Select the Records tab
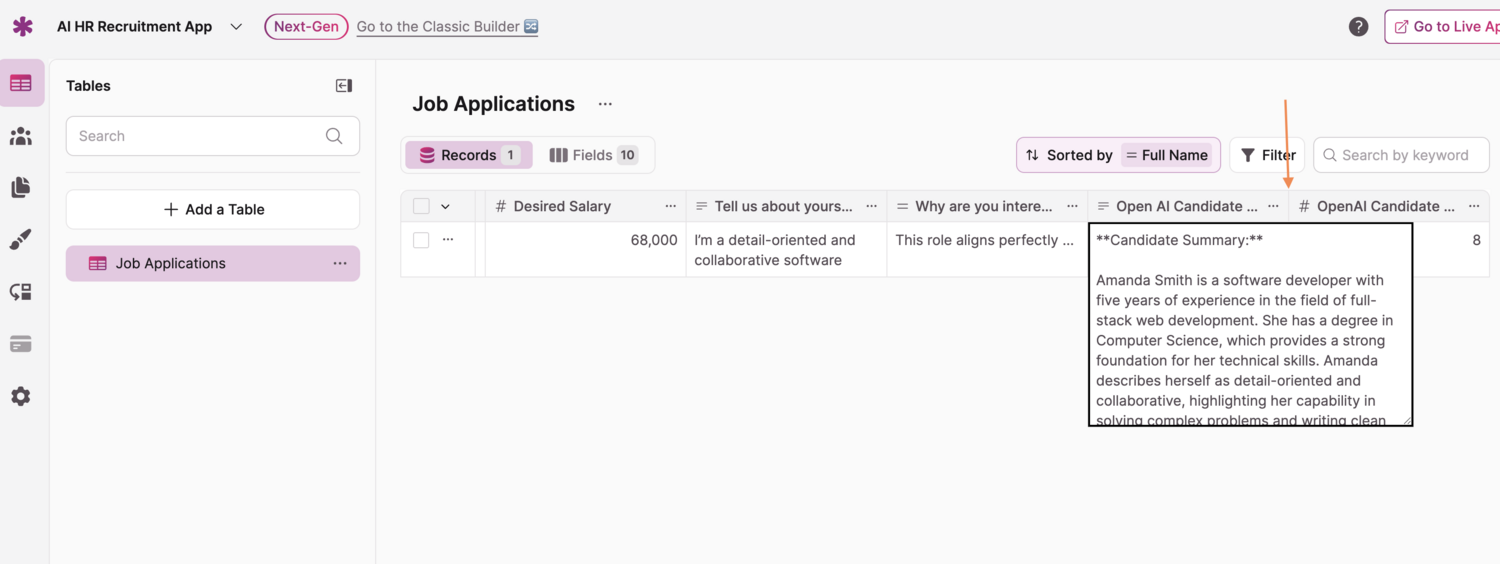Screen dimensions: 1500x564 coord(469,155)
